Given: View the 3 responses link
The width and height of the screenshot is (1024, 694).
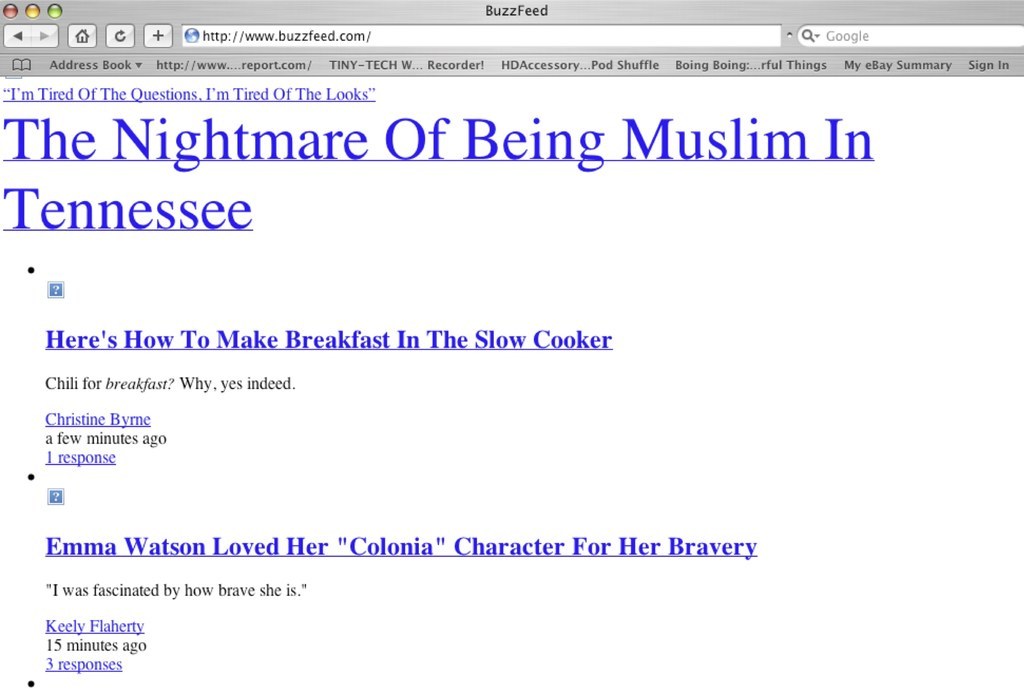Looking at the screenshot, I should 84,665.
